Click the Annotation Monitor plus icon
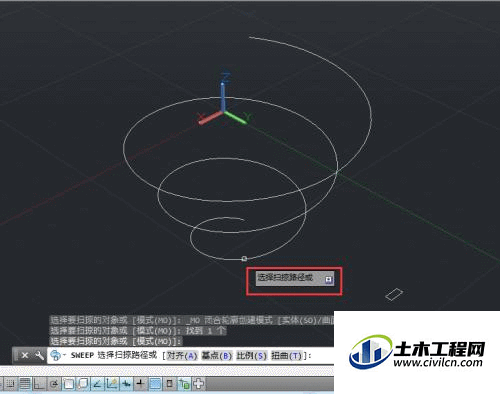The image size is (500, 394). click(x=199, y=384)
